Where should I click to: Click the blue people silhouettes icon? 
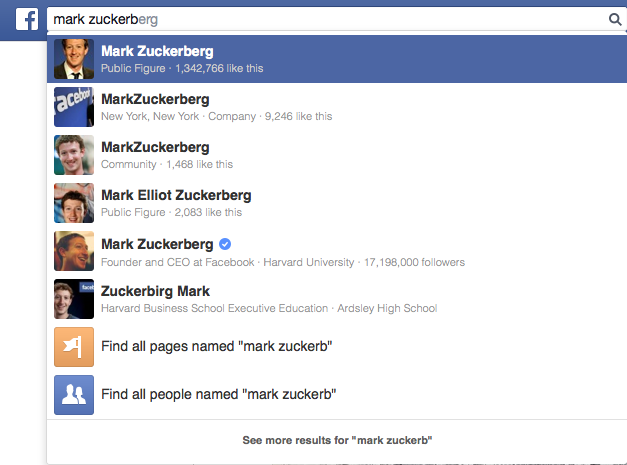[74, 395]
